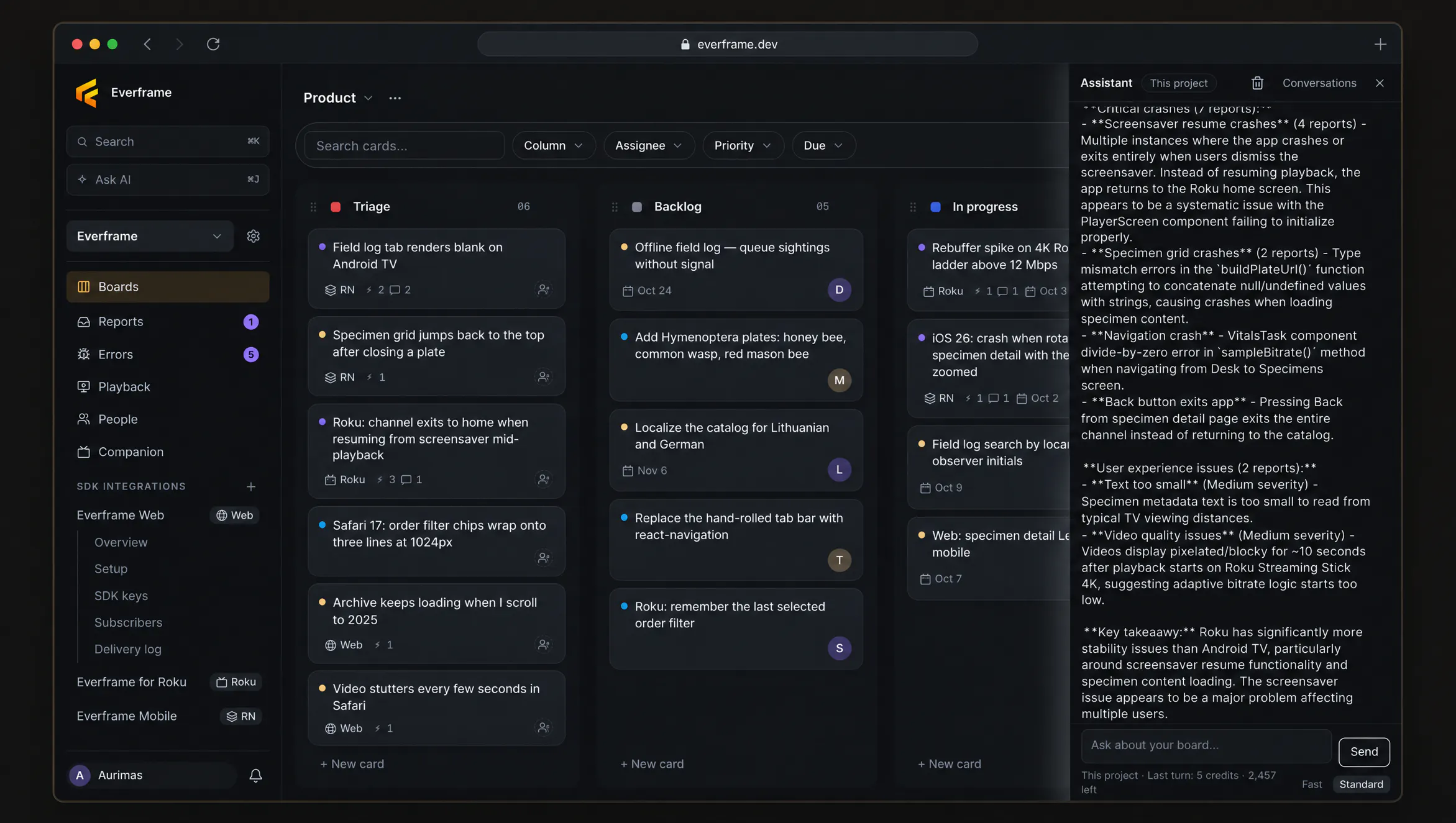Image resolution: width=1456 pixels, height=823 pixels.
Task: Open the Column filter dropdown
Action: [x=553, y=145]
